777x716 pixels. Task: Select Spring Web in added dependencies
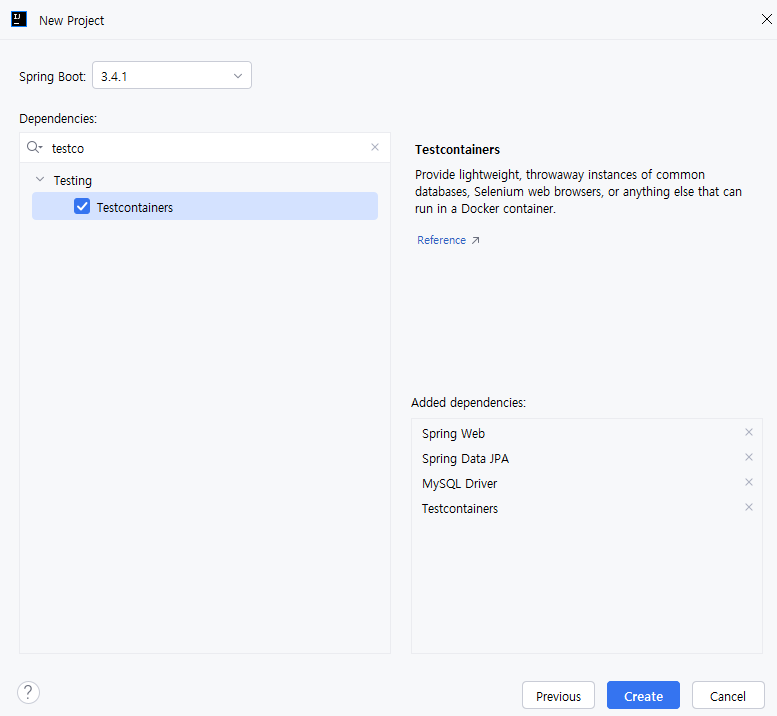click(453, 434)
